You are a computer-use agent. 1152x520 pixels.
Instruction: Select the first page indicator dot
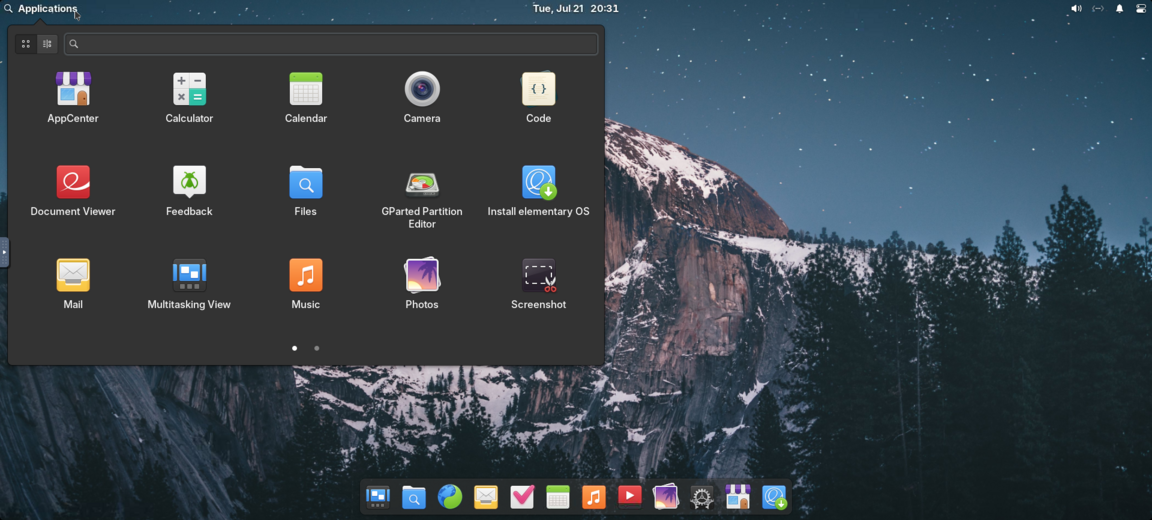click(295, 348)
